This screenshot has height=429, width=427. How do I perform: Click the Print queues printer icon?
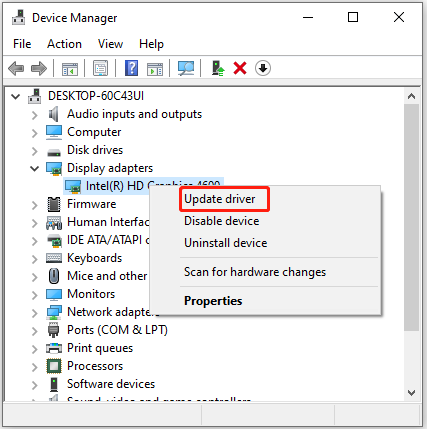point(54,348)
